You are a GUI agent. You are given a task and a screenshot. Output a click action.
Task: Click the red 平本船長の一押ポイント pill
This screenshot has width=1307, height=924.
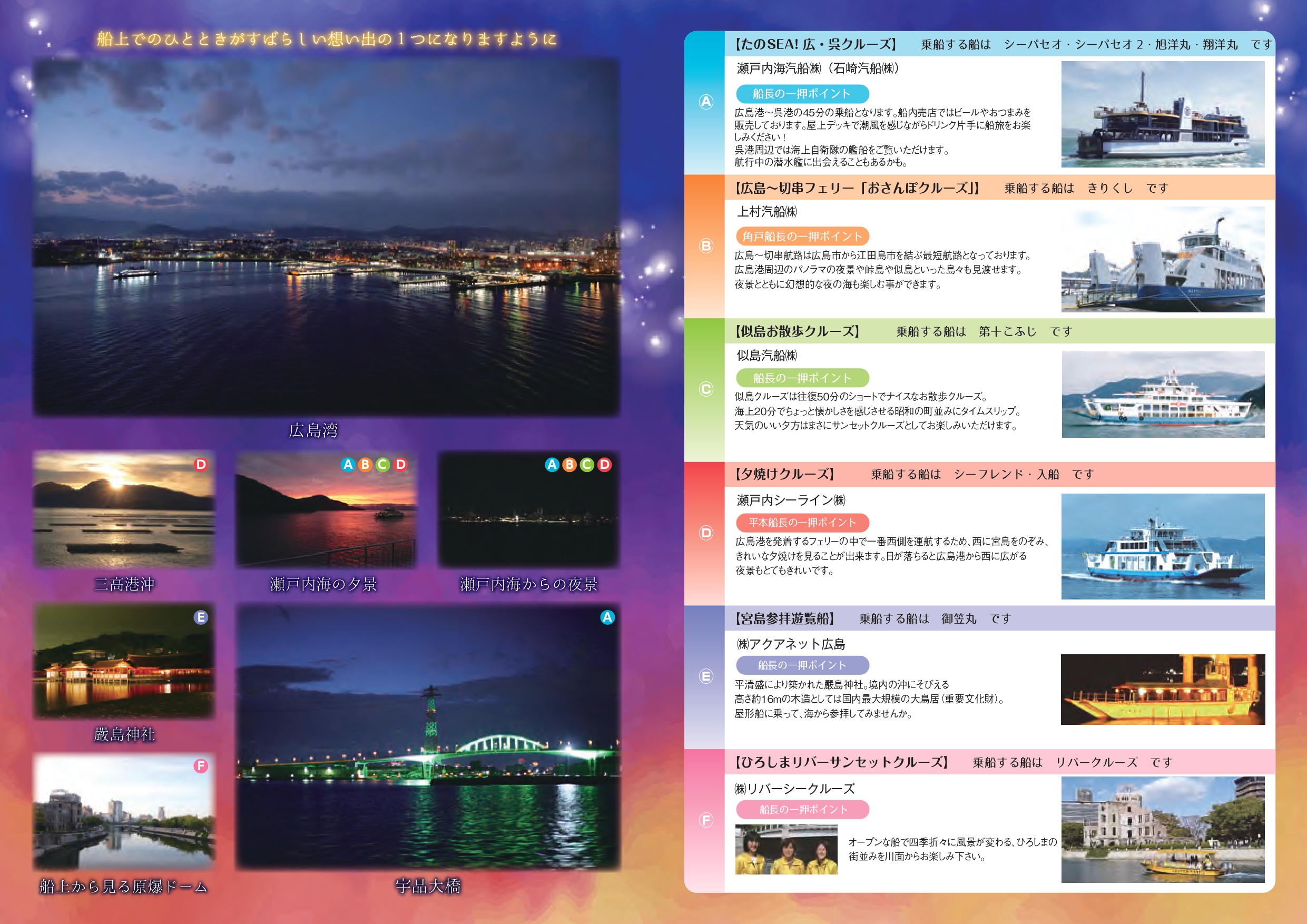point(802,523)
